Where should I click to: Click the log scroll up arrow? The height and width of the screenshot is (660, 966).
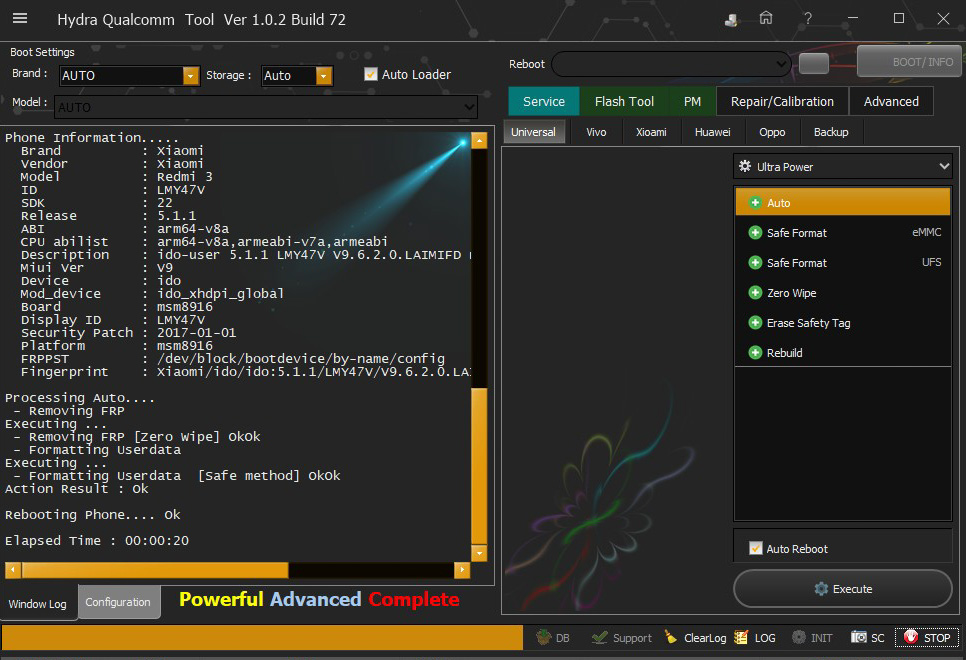[x=479, y=141]
